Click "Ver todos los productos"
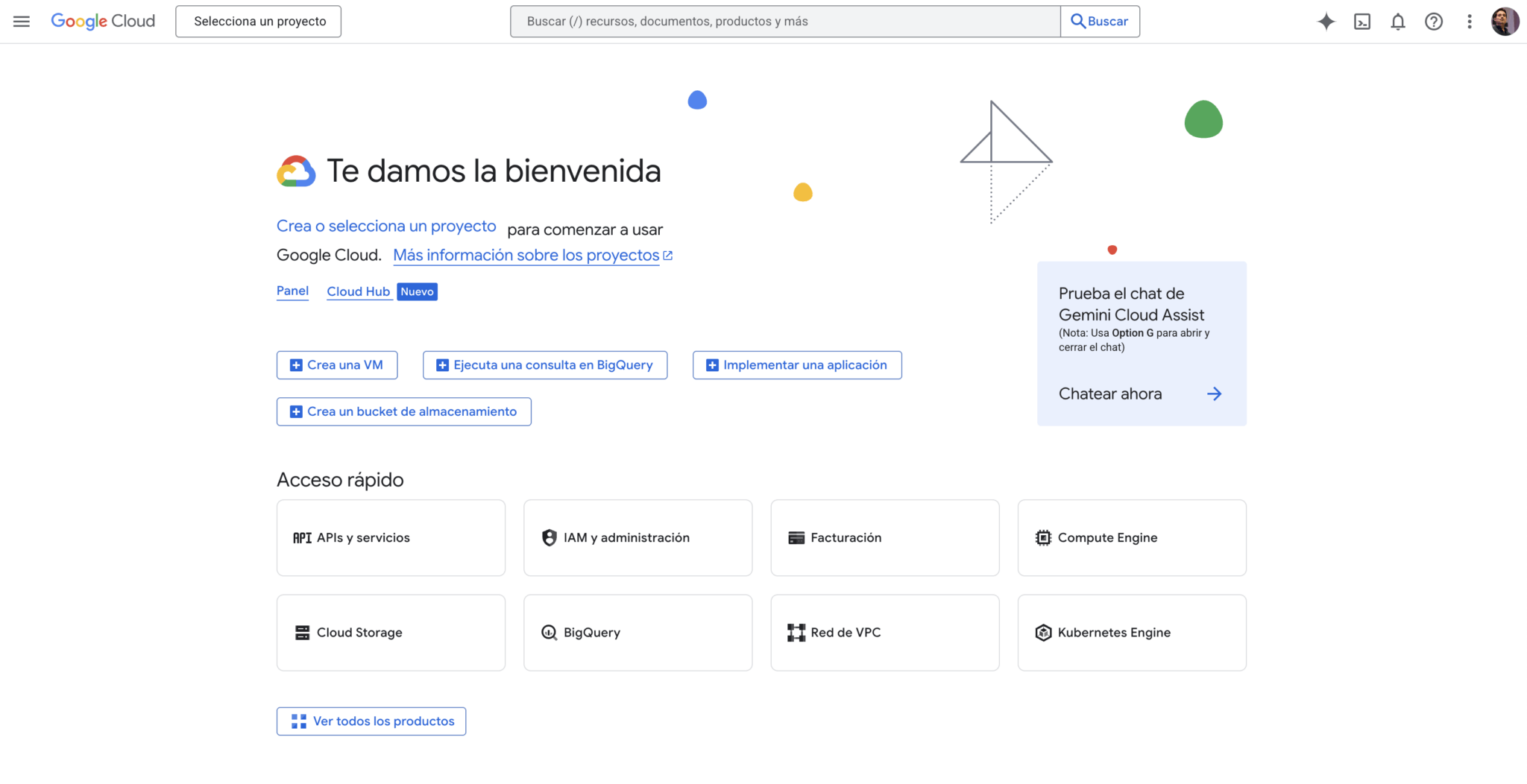 pos(371,721)
